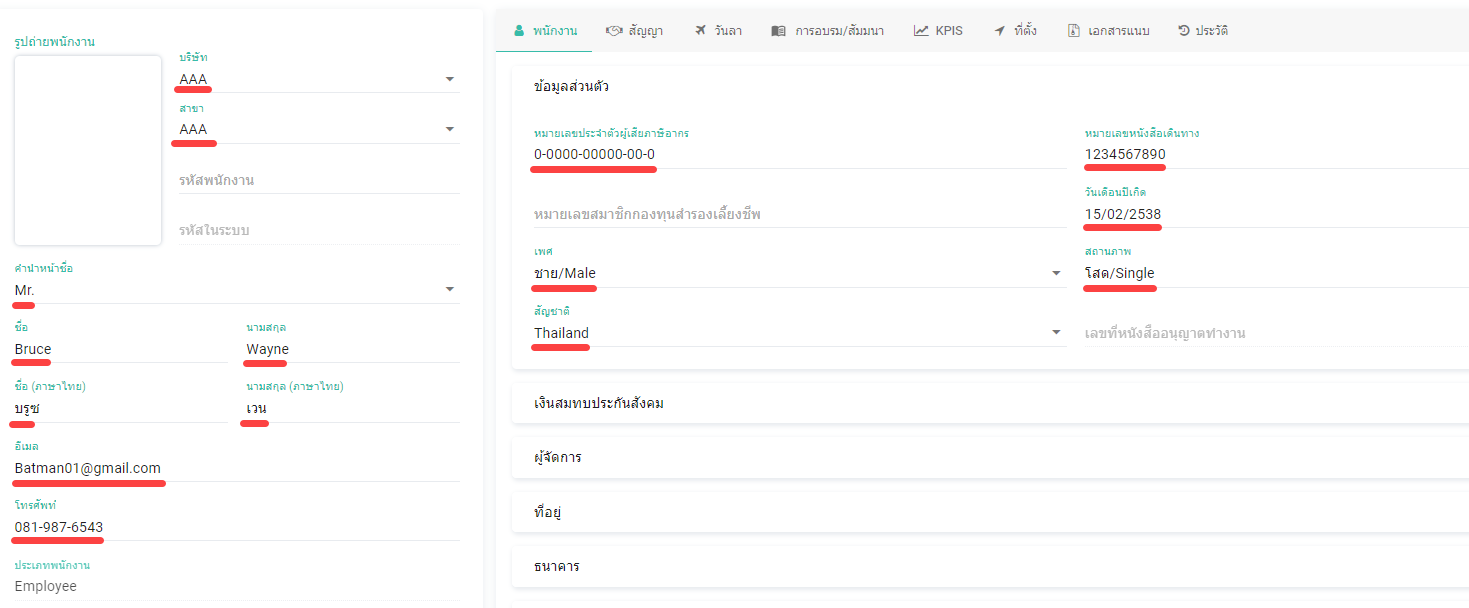Open the เอกสารแนบ tab
1469x608 pixels.
coord(1109,31)
